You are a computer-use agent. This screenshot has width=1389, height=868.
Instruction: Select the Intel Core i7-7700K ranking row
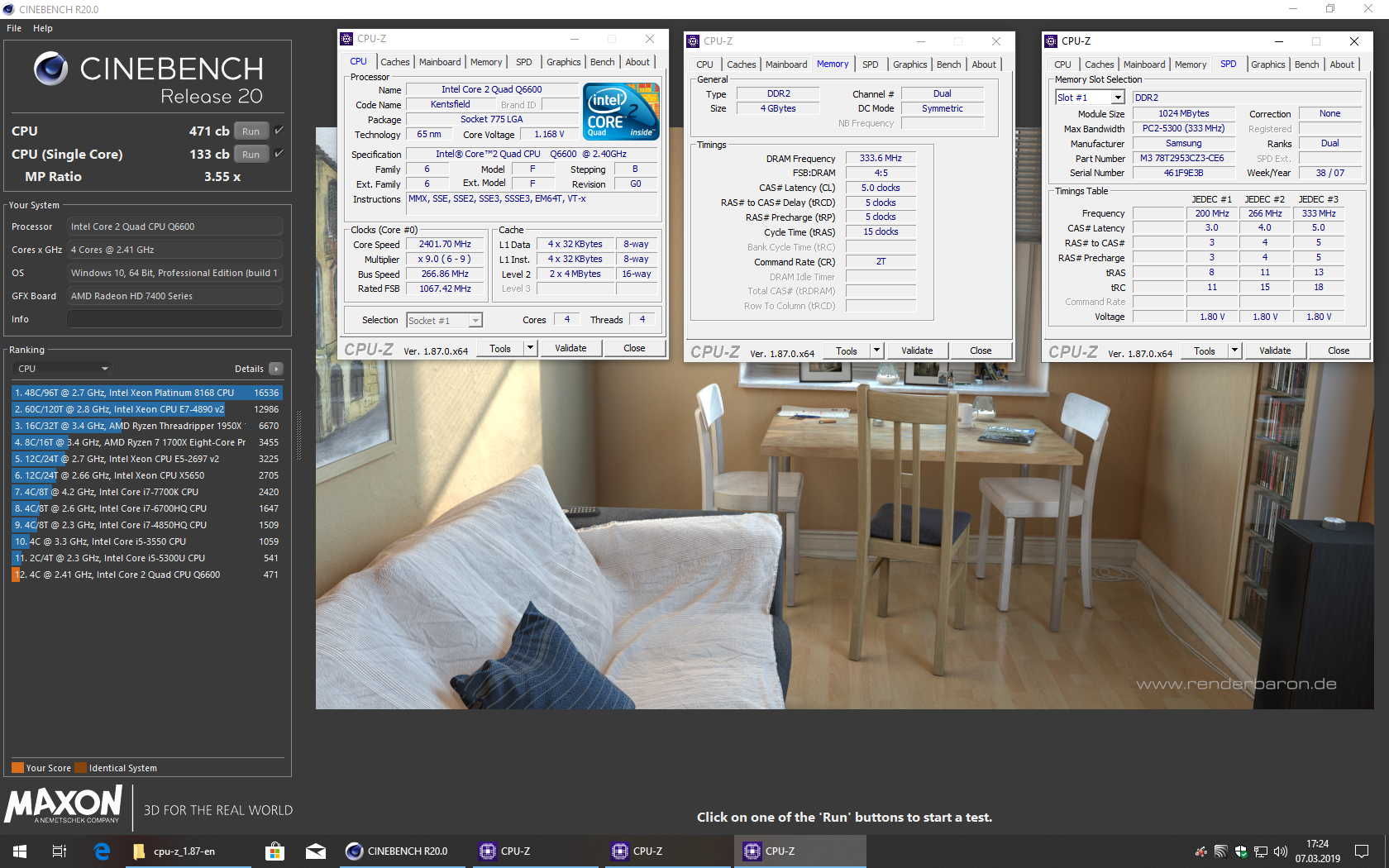[146, 492]
